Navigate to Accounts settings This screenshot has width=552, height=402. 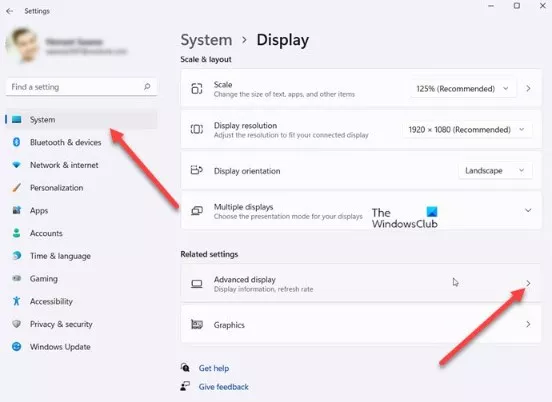[x=81, y=233]
